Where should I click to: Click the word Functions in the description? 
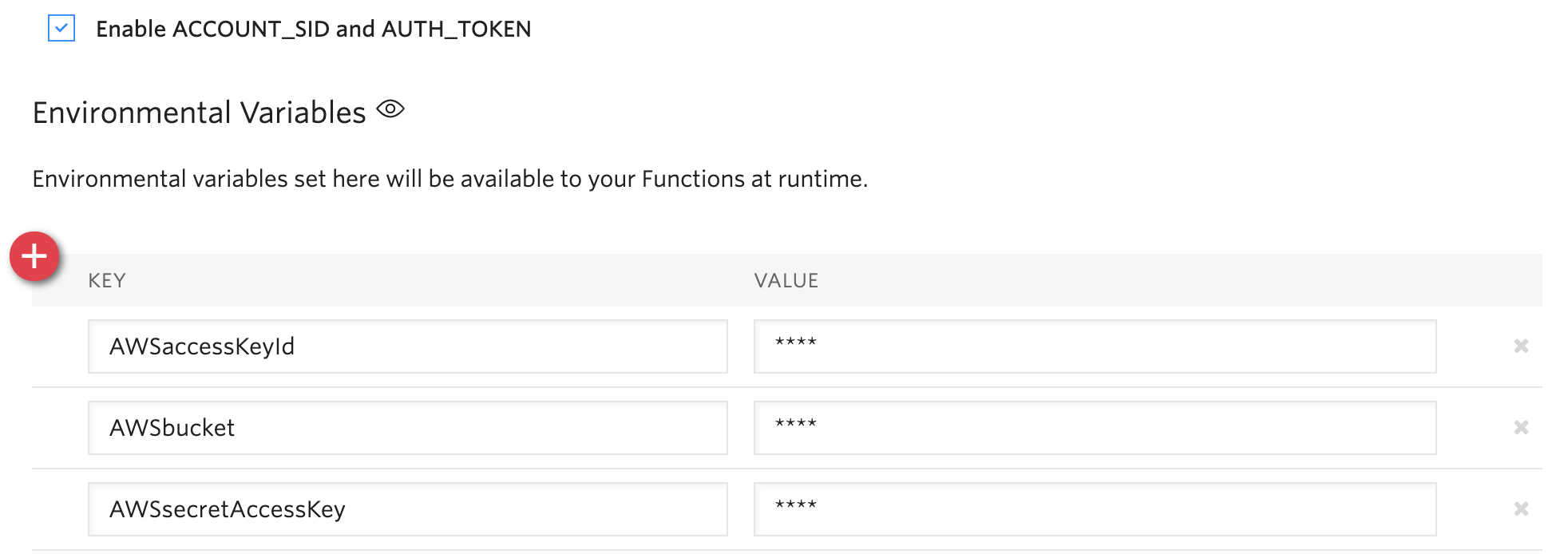click(x=693, y=179)
